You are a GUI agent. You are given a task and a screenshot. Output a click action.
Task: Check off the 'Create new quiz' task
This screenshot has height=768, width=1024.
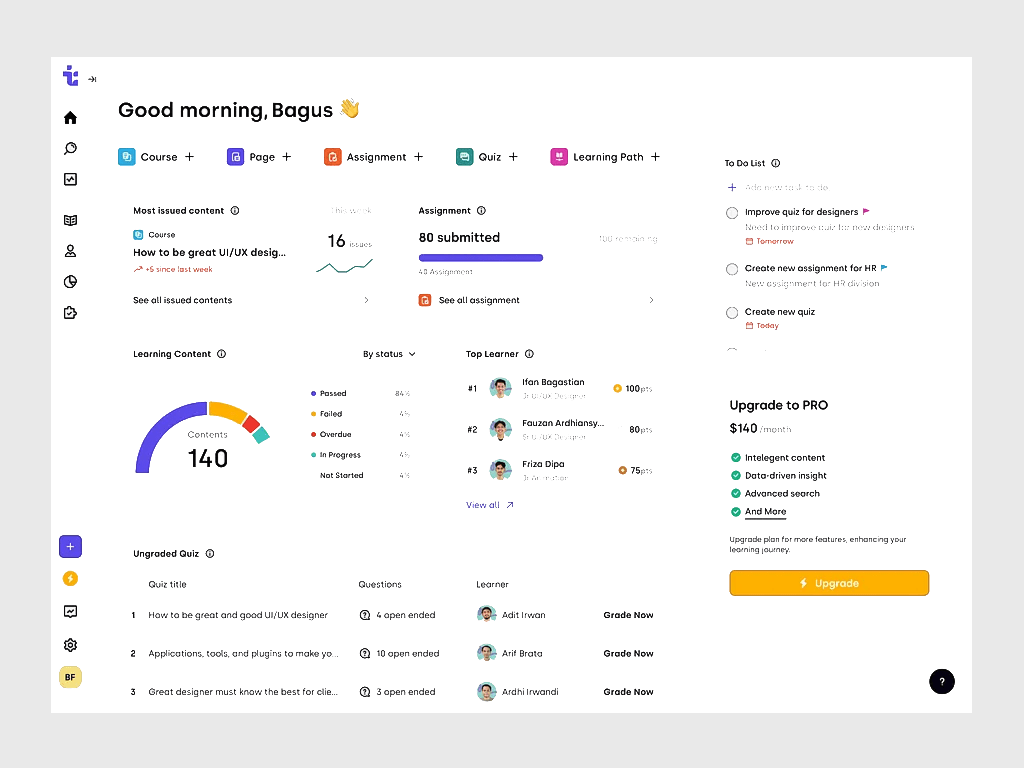pyautogui.click(x=731, y=312)
